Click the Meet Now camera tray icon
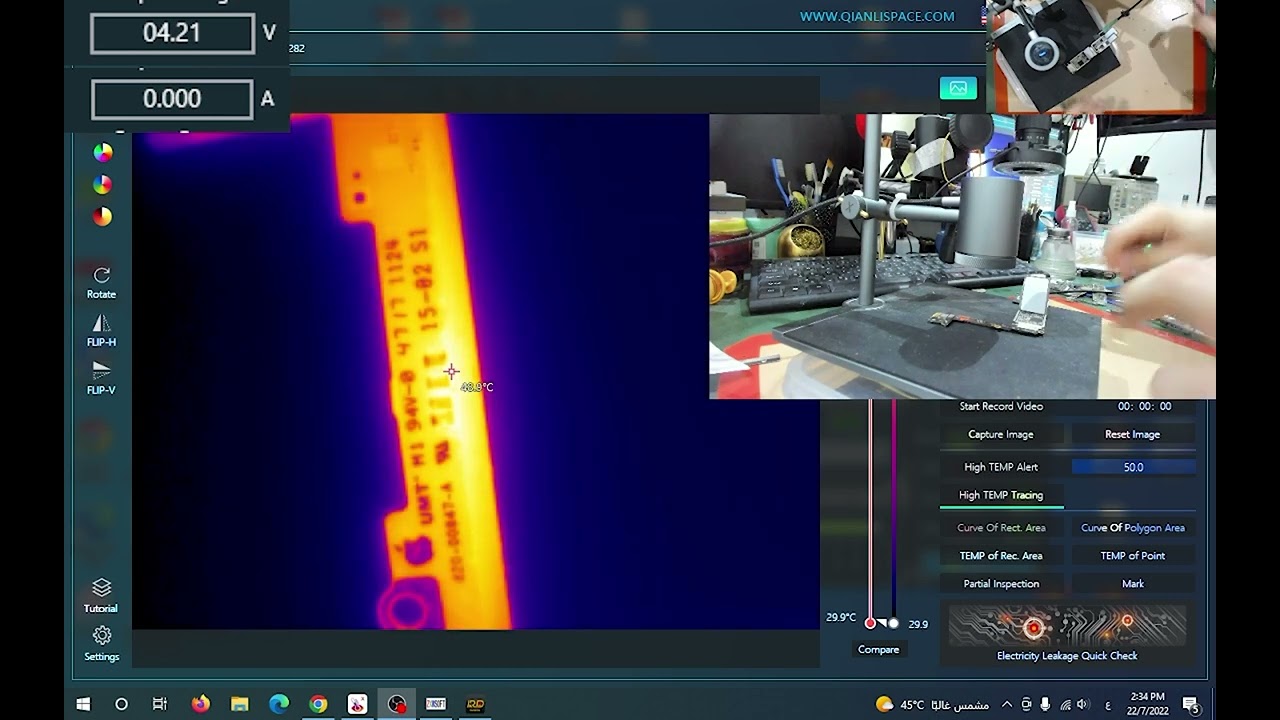Screen dimensions: 1280x720 pyautogui.click(x=1026, y=704)
